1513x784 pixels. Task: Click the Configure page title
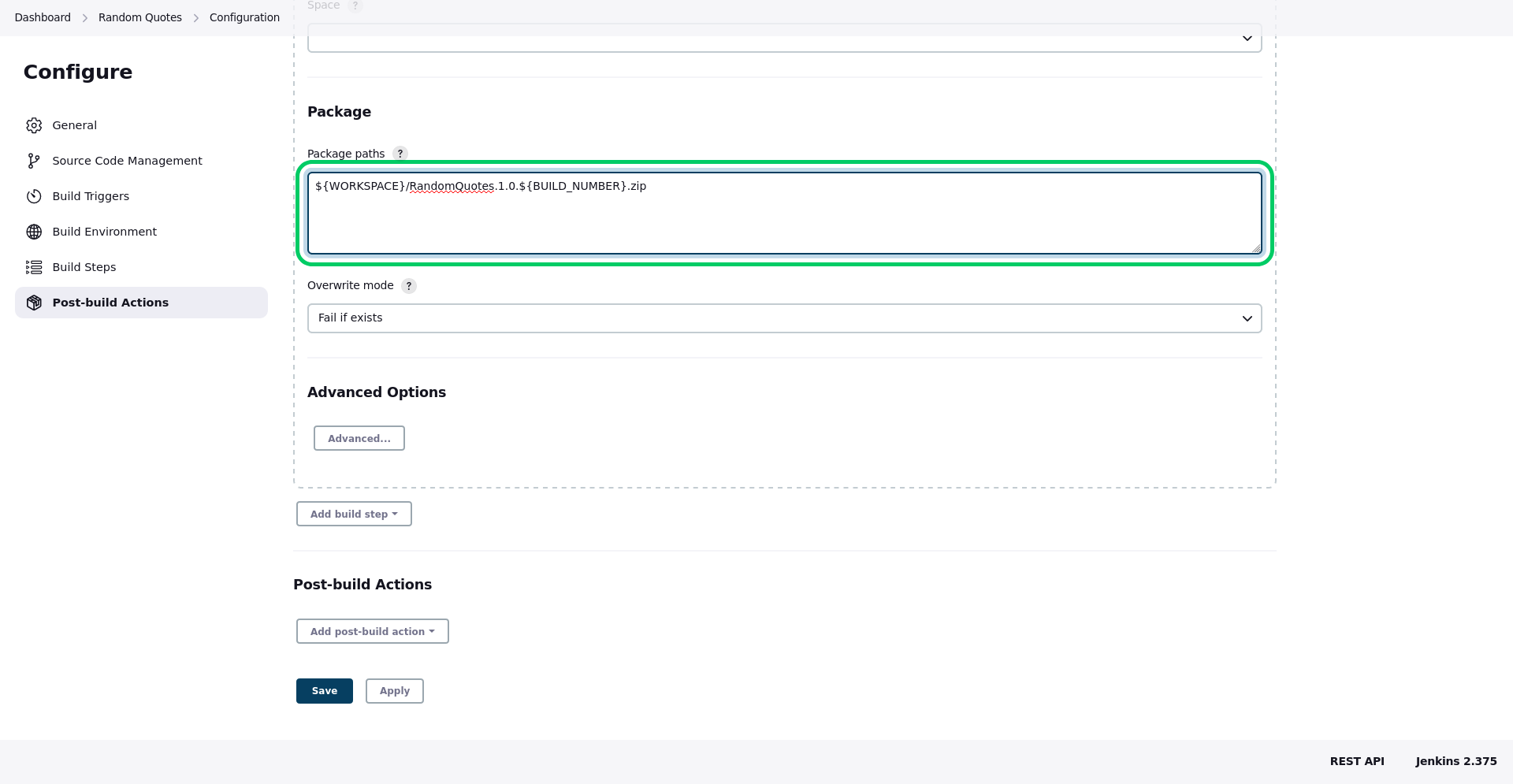pyautogui.click(x=78, y=72)
